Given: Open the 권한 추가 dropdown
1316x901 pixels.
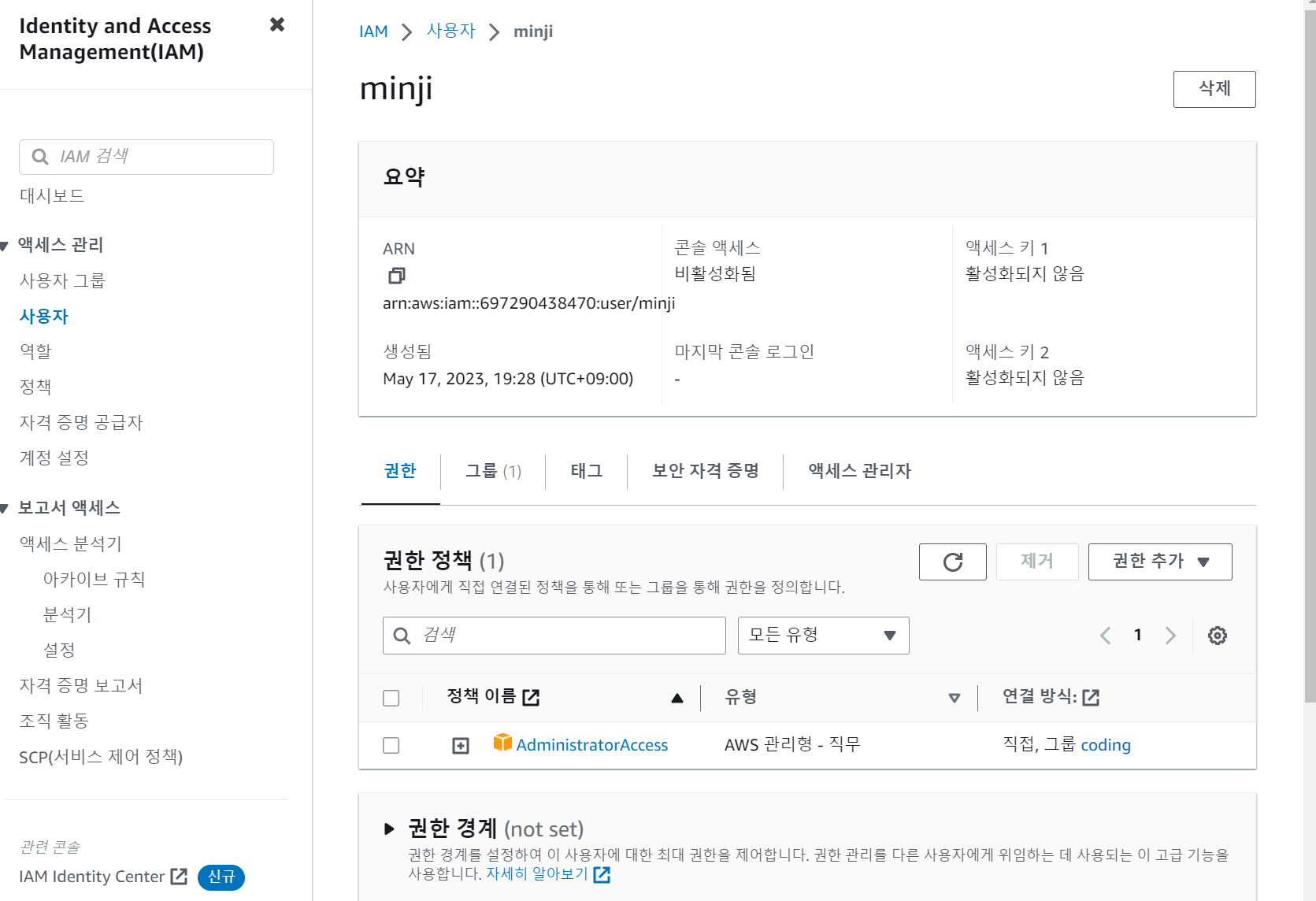Looking at the screenshot, I should 1160,562.
